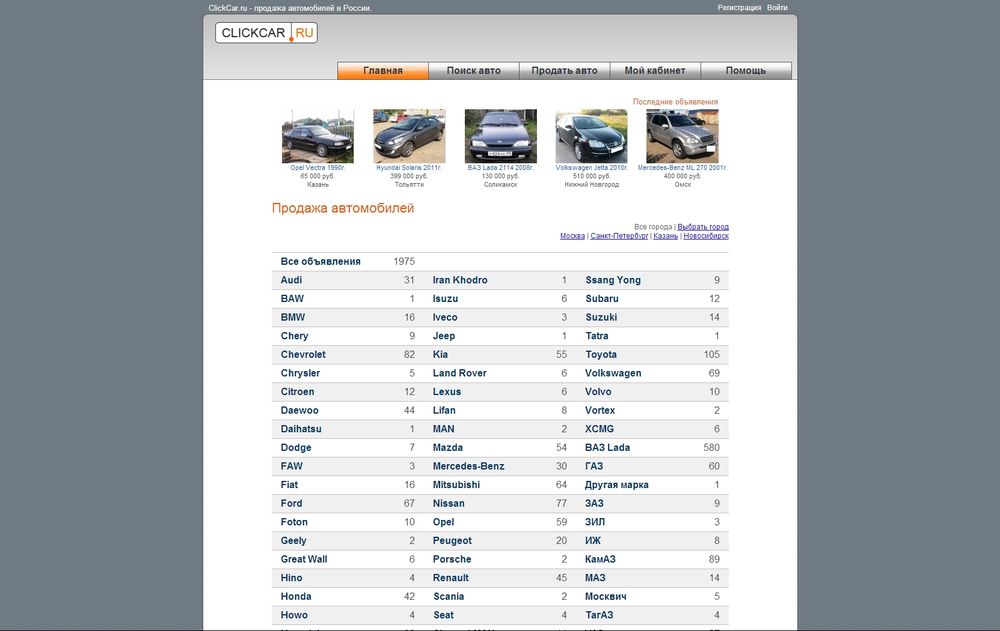Select the Казань city link

[x=666, y=235]
